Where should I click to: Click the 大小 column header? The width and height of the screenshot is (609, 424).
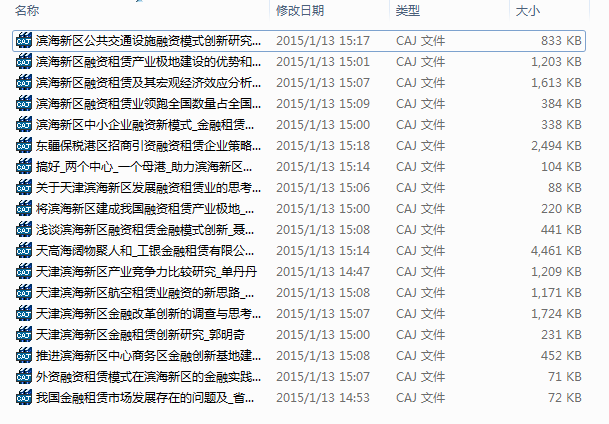(527, 10)
